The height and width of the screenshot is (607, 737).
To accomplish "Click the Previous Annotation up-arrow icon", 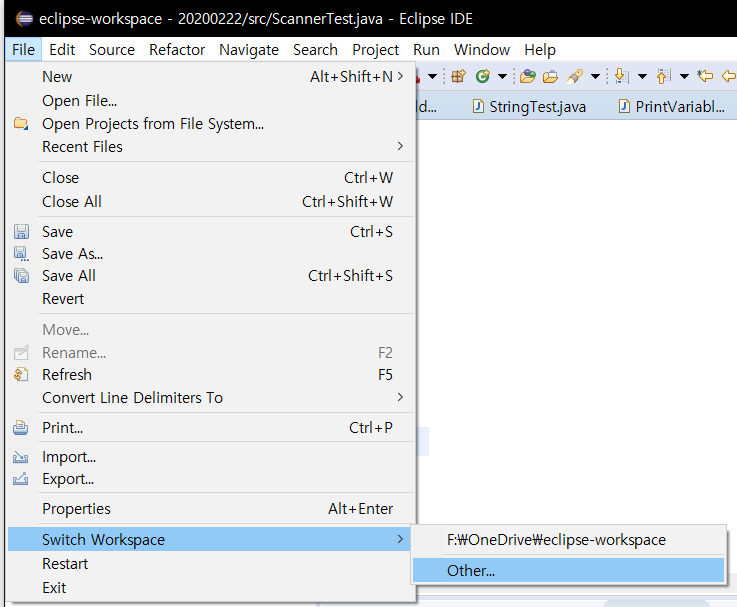I will [x=663, y=76].
